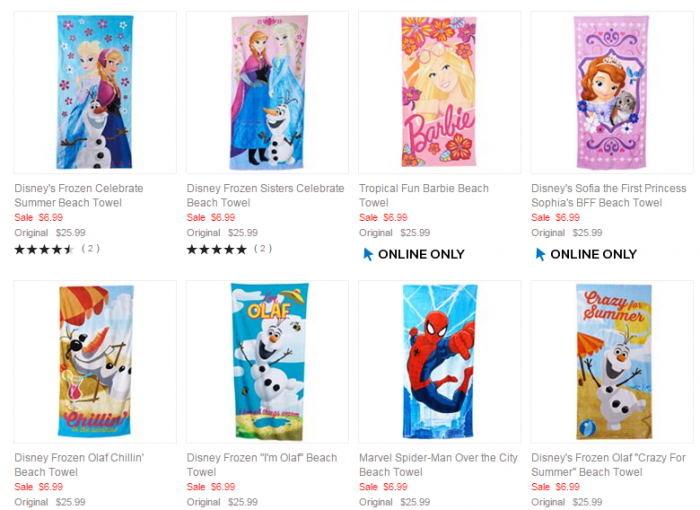The image size is (700, 510).
Task: Open the Disney Frozen Sisters Celebrate Beach Towel link
Action: (x=265, y=195)
